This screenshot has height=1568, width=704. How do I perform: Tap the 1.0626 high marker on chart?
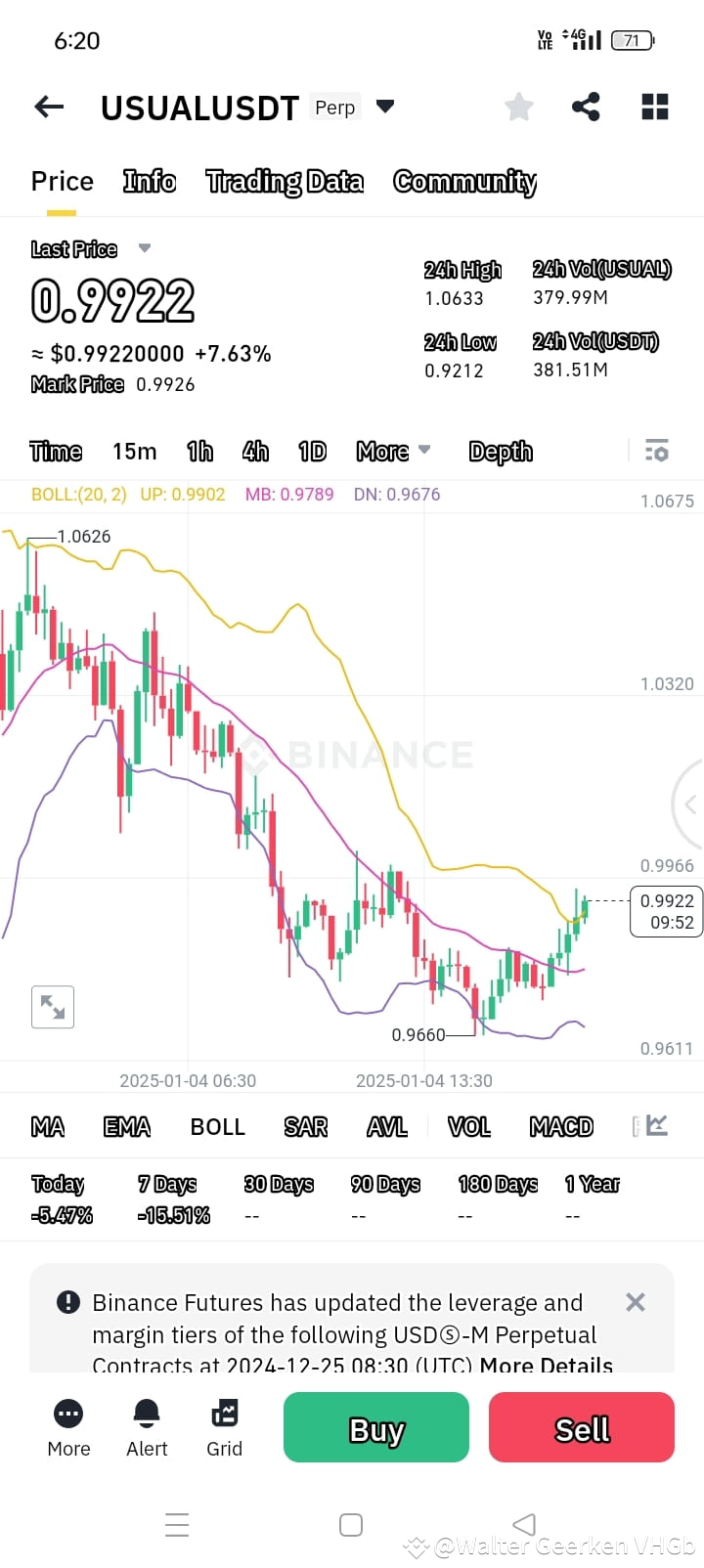tap(84, 537)
